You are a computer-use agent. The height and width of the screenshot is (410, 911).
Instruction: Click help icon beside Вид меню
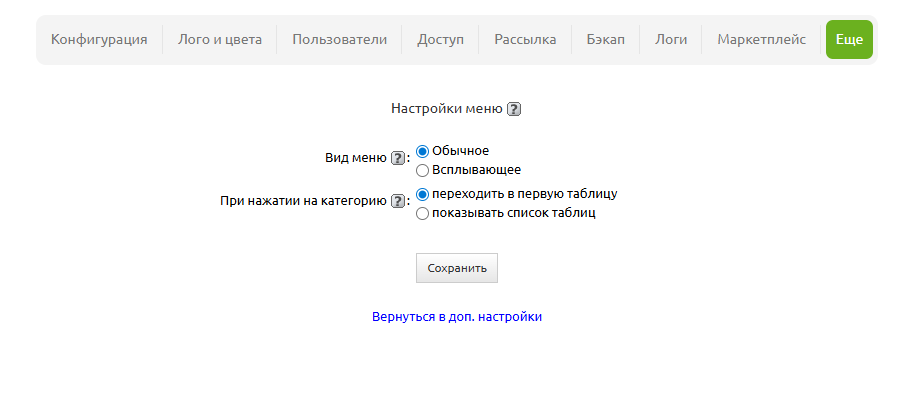pos(397,158)
